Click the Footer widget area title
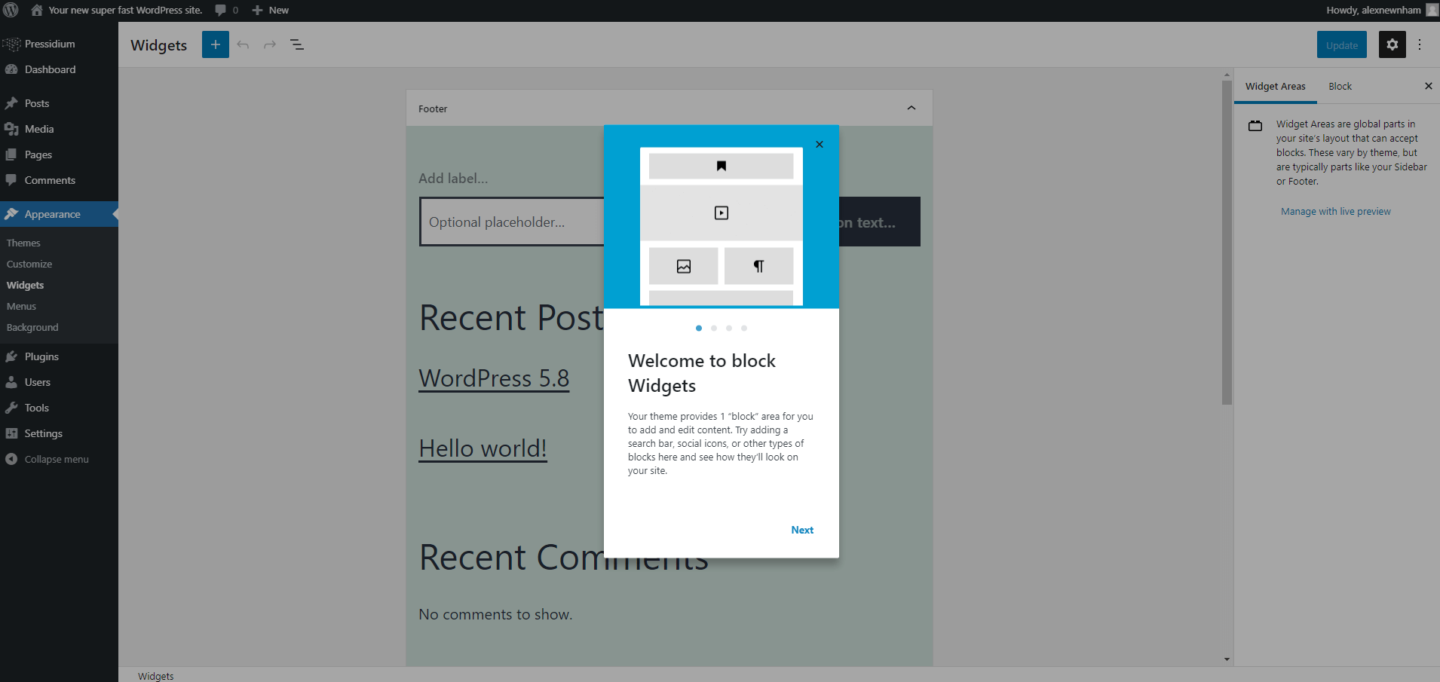Image resolution: width=1440 pixels, height=682 pixels. (433, 109)
